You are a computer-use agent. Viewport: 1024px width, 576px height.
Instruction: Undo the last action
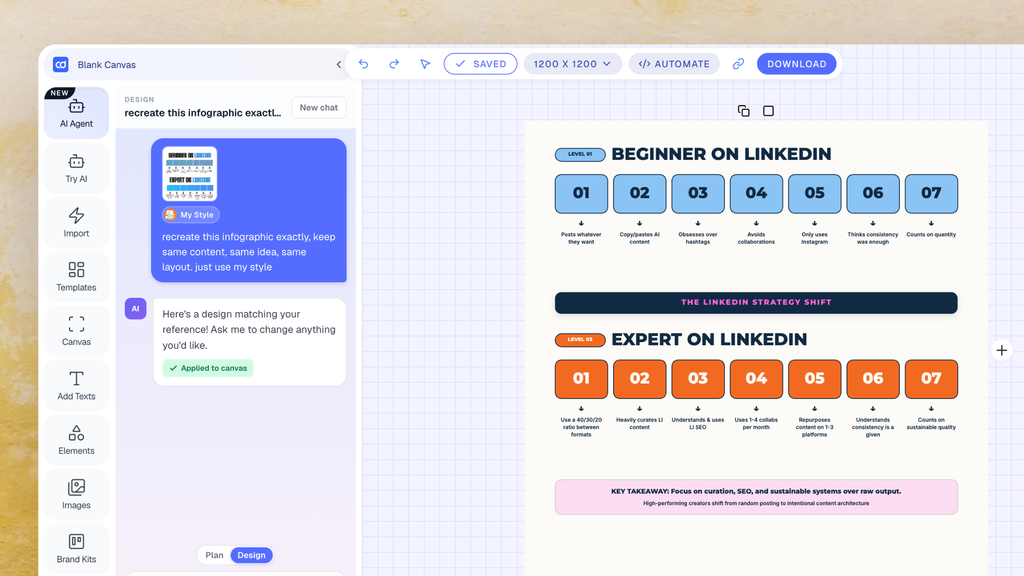[364, 64]
